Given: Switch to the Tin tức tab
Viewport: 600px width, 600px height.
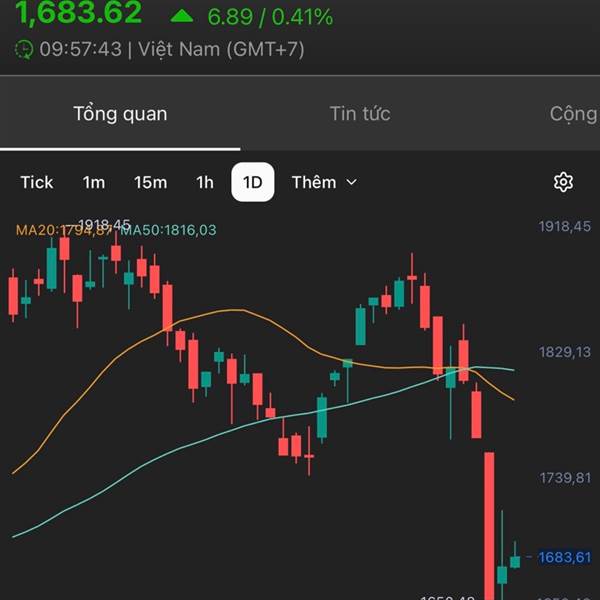Looking at the screenshot, I should 360,113.
